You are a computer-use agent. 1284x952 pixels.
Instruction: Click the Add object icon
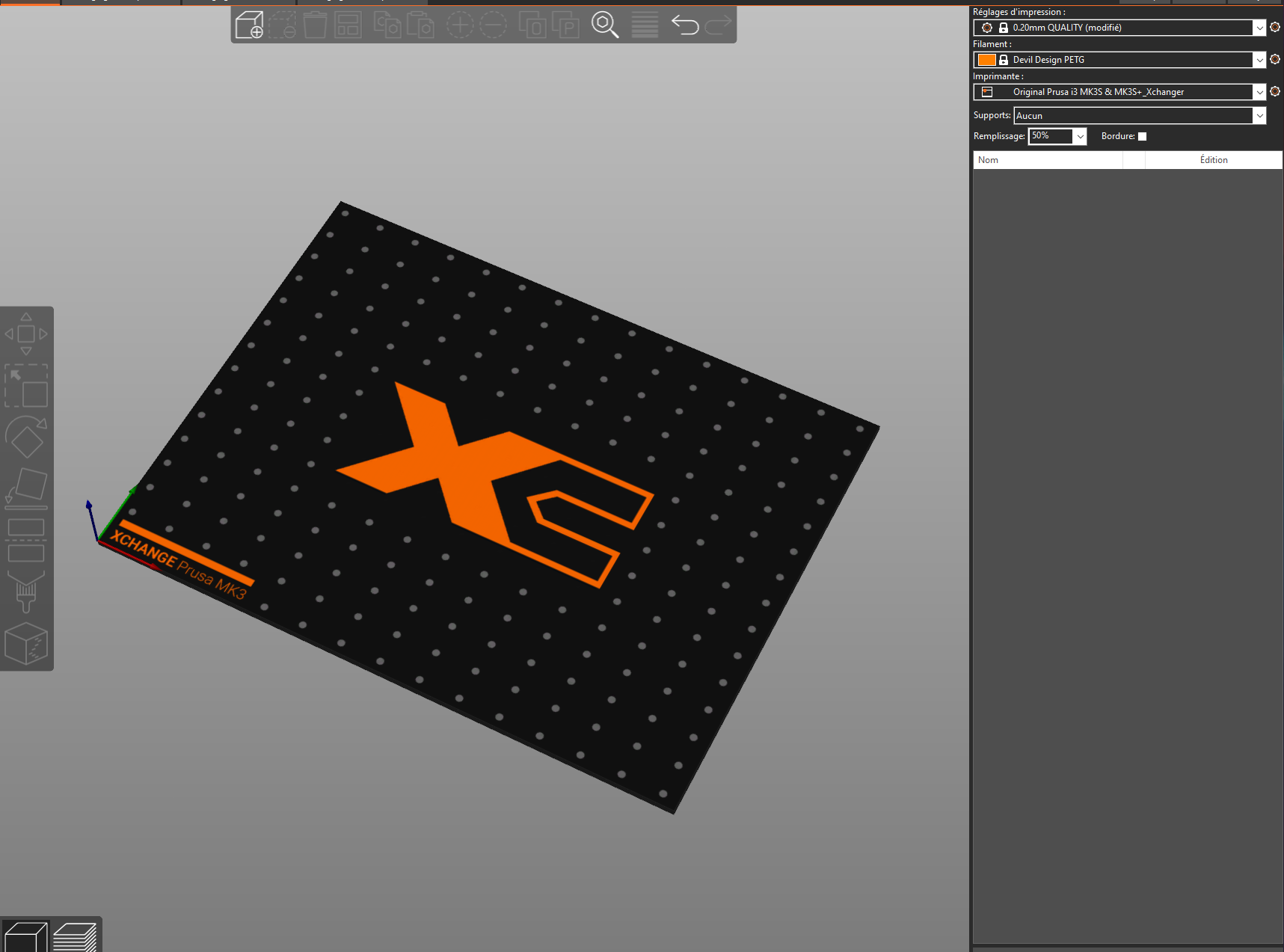pos(248,25)
